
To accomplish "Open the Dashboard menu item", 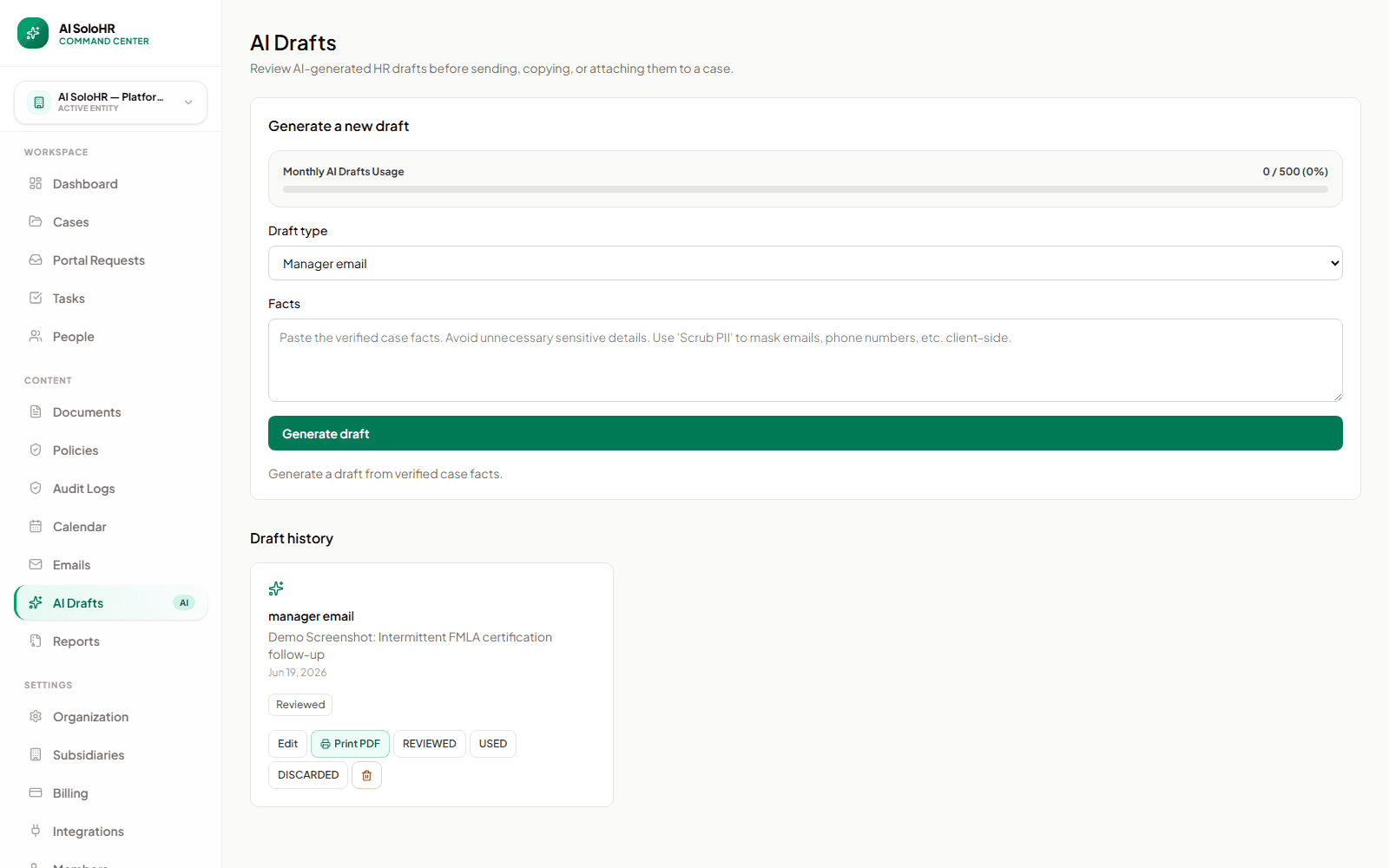I will tap(111, 184).
